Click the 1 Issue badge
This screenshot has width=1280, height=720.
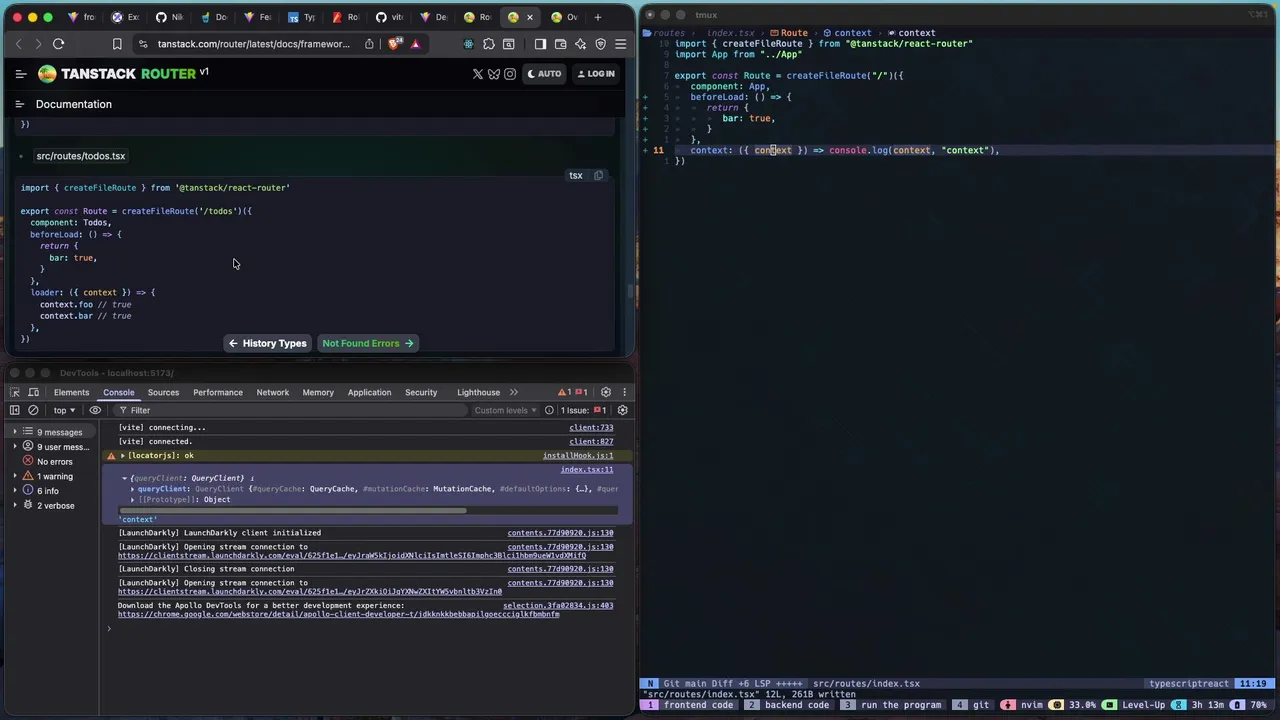pos(582,410)
